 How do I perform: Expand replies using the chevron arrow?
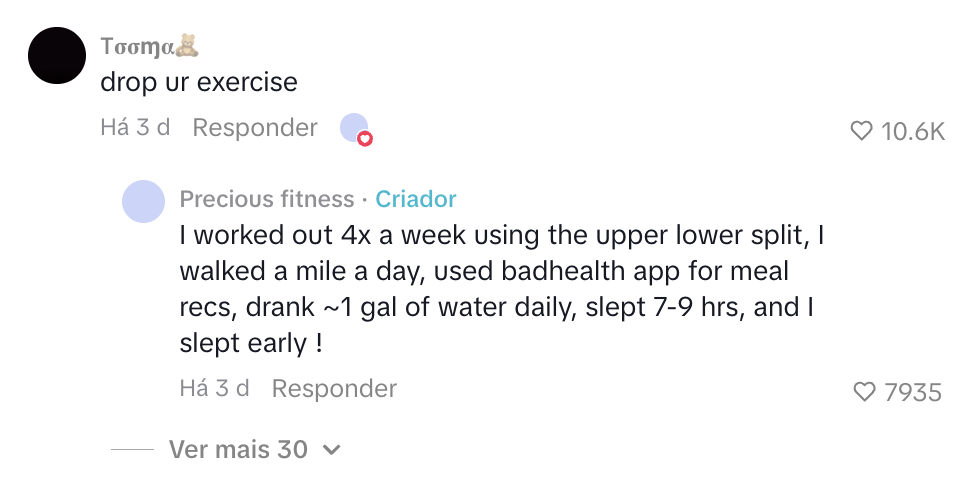(x=332, y=450)
